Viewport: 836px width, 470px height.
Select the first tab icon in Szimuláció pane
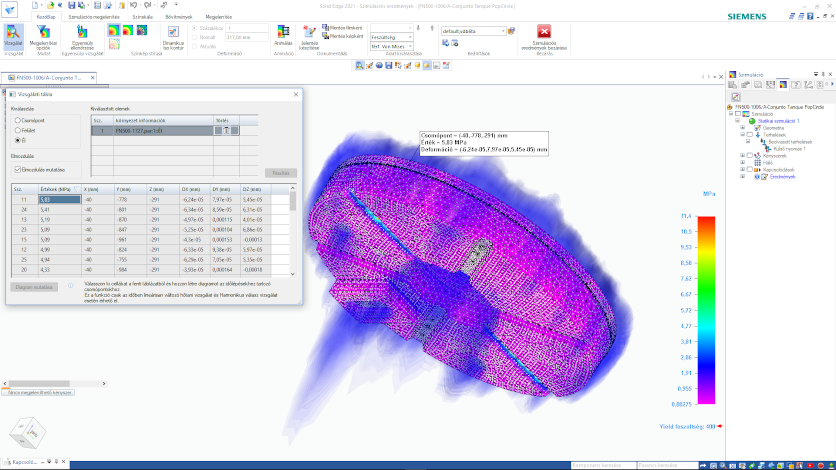coord(733,85)
